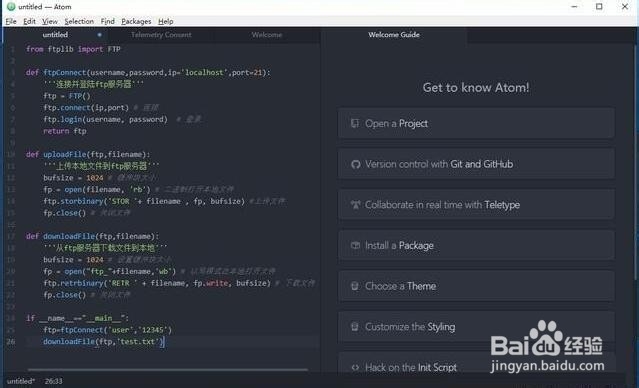The image size is (639, 388).
Task: Click the 'ftp.login(username, password)' line
Action: click(106, 119)
